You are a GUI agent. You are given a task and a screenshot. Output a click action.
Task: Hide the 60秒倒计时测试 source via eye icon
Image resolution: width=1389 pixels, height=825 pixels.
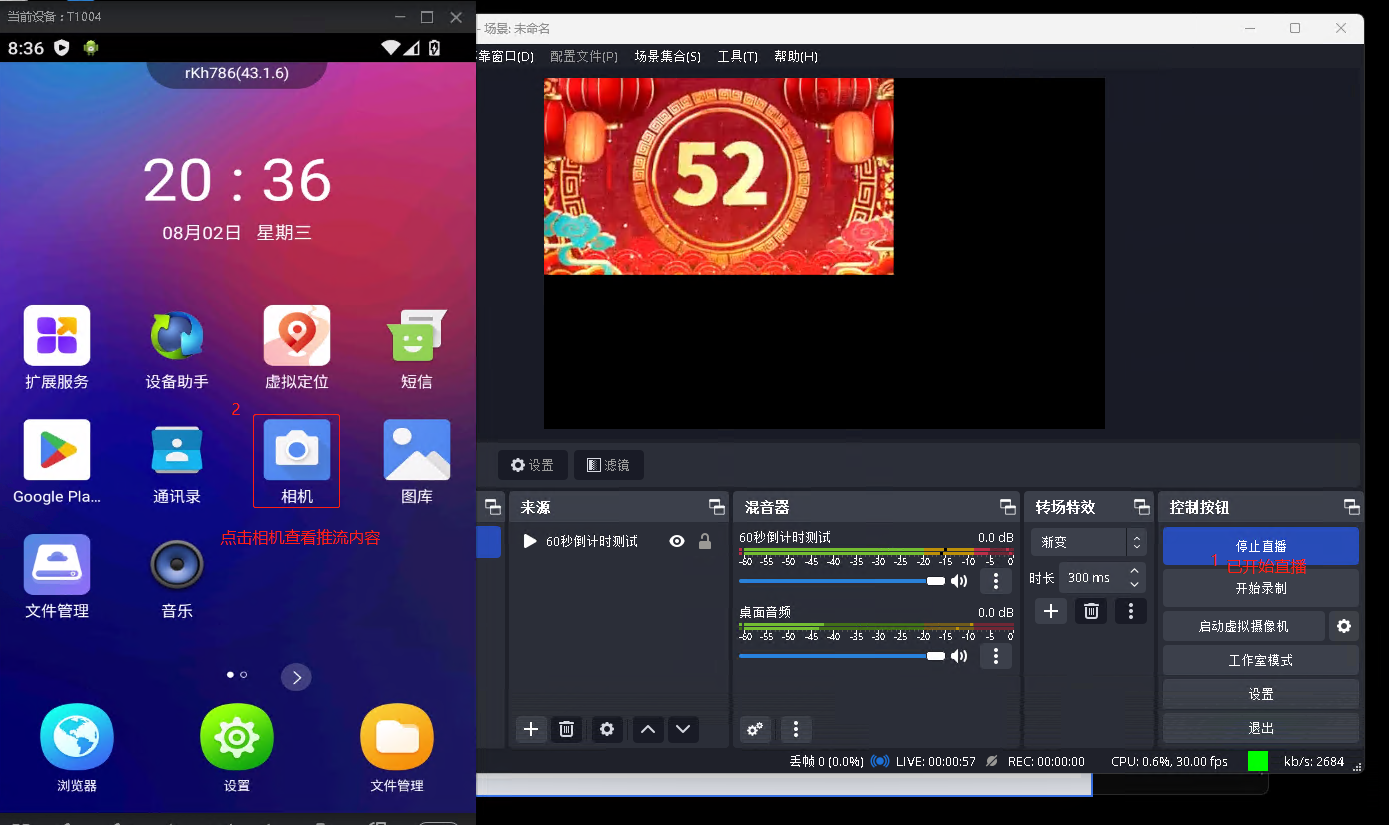point(677,541)
